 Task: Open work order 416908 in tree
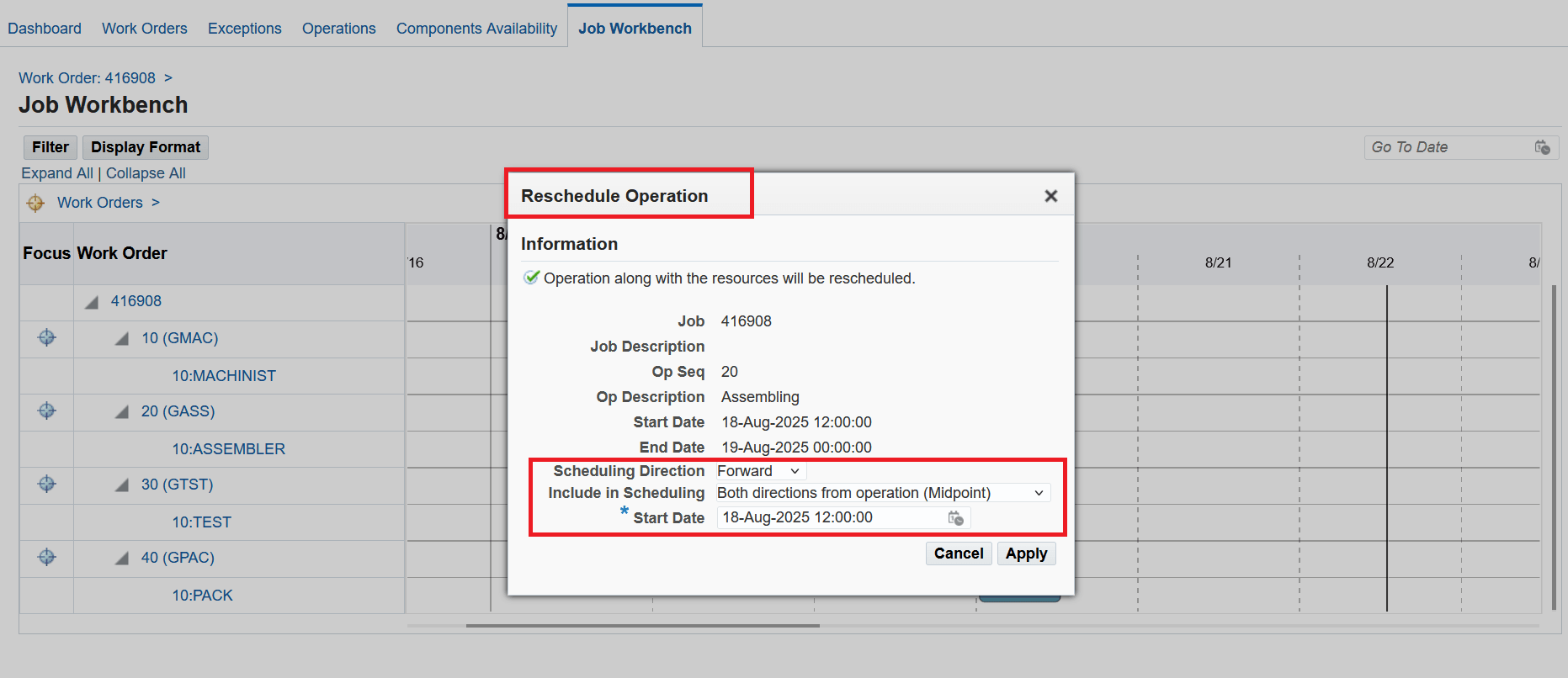[x=136, y=301]
